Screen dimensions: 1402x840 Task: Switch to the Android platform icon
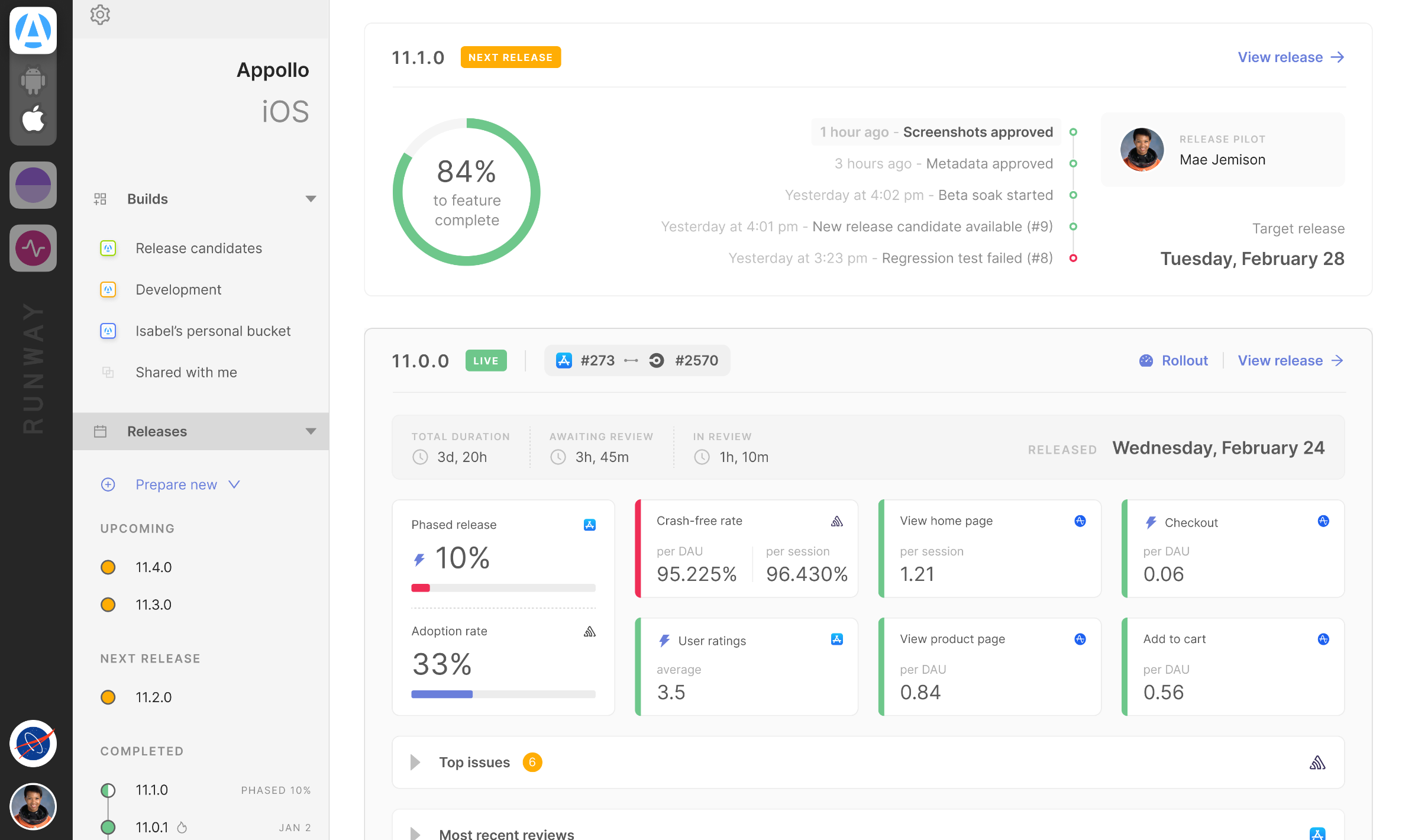pyautogui.click(x=33, y=80)
